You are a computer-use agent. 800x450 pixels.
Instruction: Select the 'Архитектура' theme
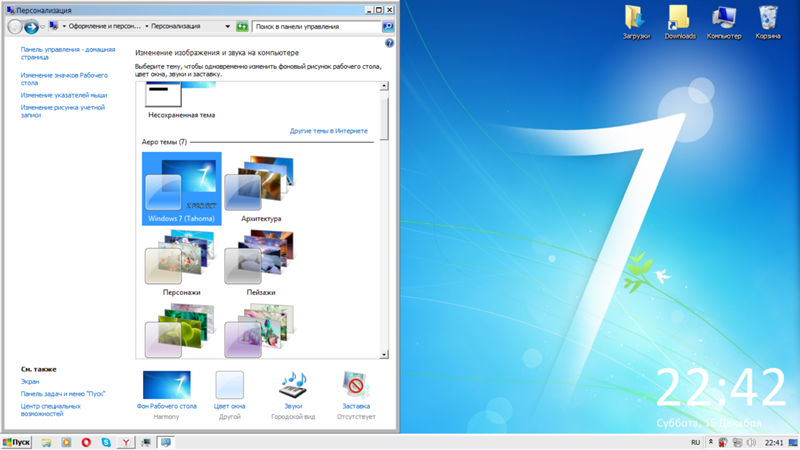click(x=261, y=188)
